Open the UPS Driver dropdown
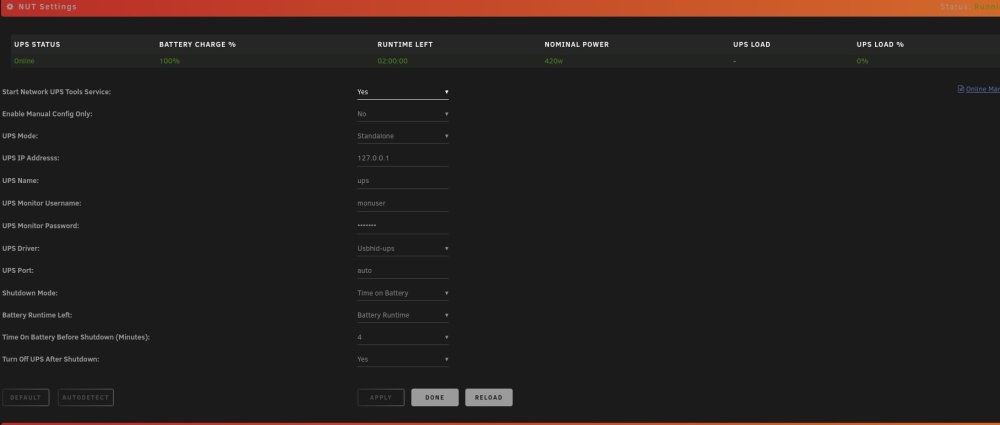Screen dimensions: 1000x425 point(402,249)
